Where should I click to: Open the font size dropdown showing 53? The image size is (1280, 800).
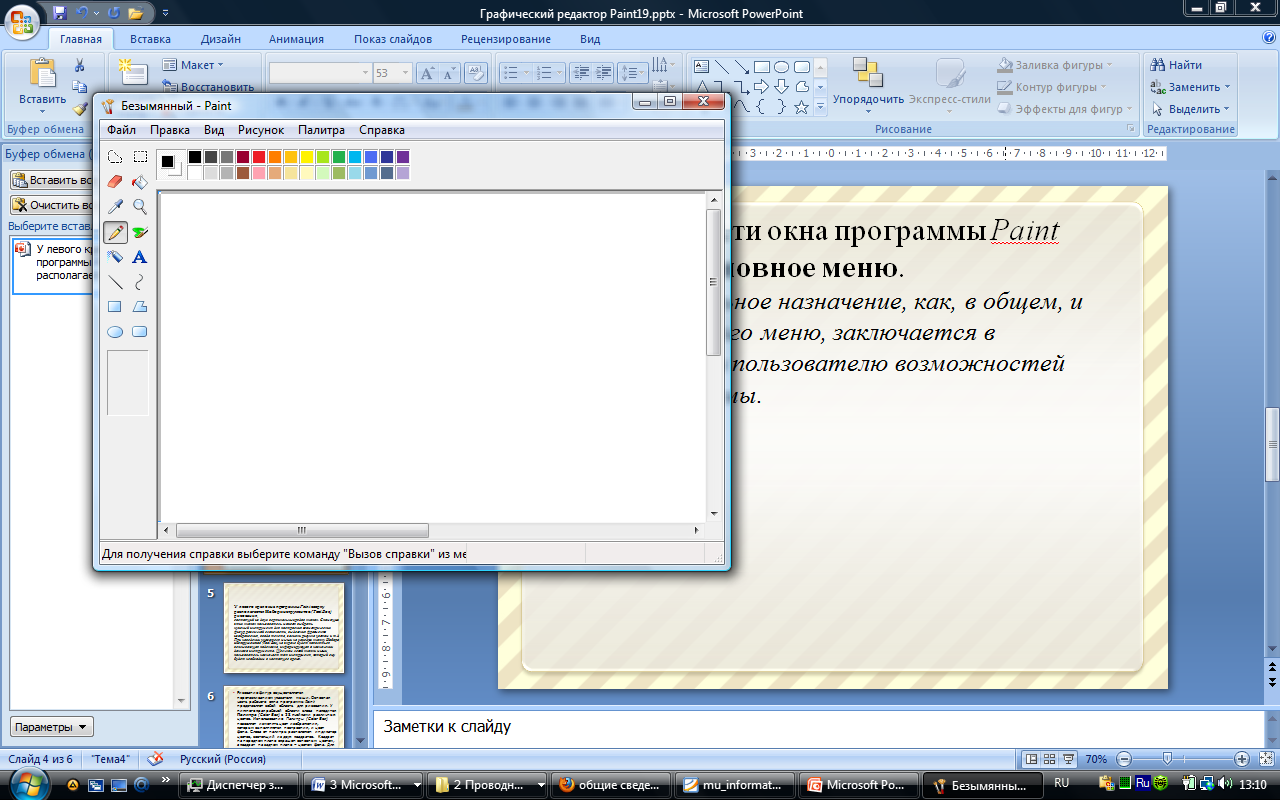[x=405, y=73]
